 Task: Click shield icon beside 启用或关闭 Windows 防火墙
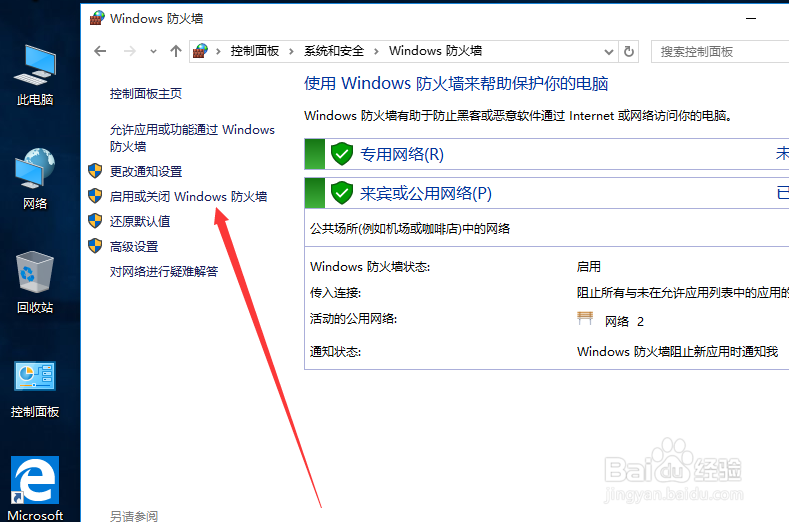[x=95, y=196]
